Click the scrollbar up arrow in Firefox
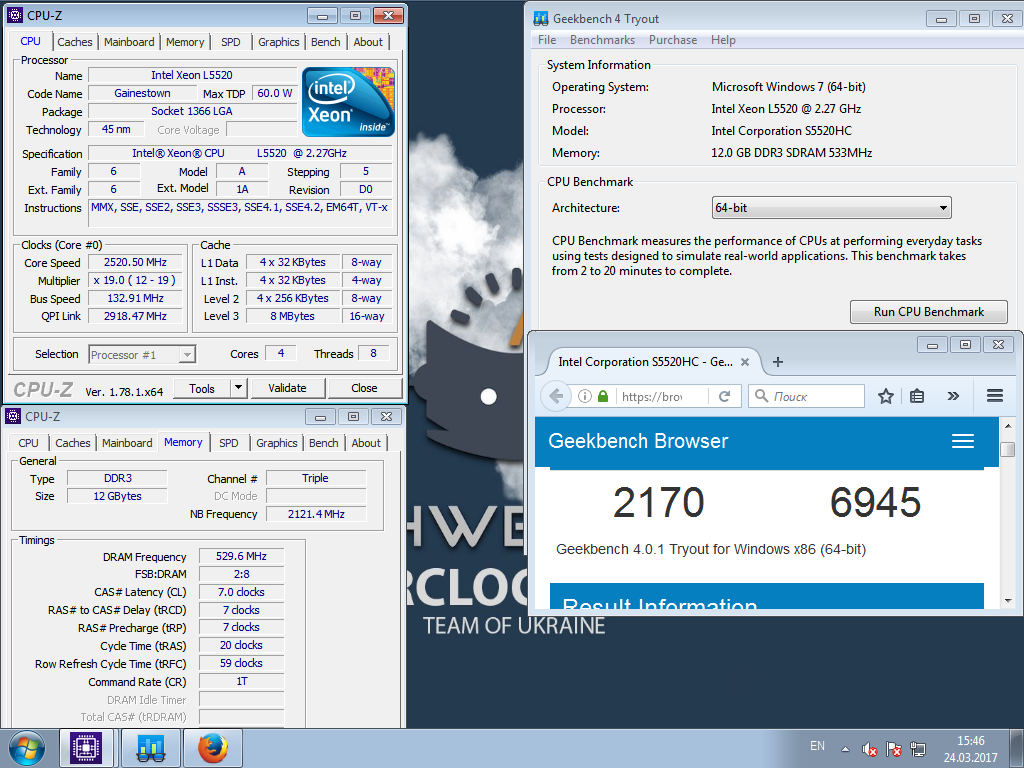1024x768 pixels. coord(1008,426)
